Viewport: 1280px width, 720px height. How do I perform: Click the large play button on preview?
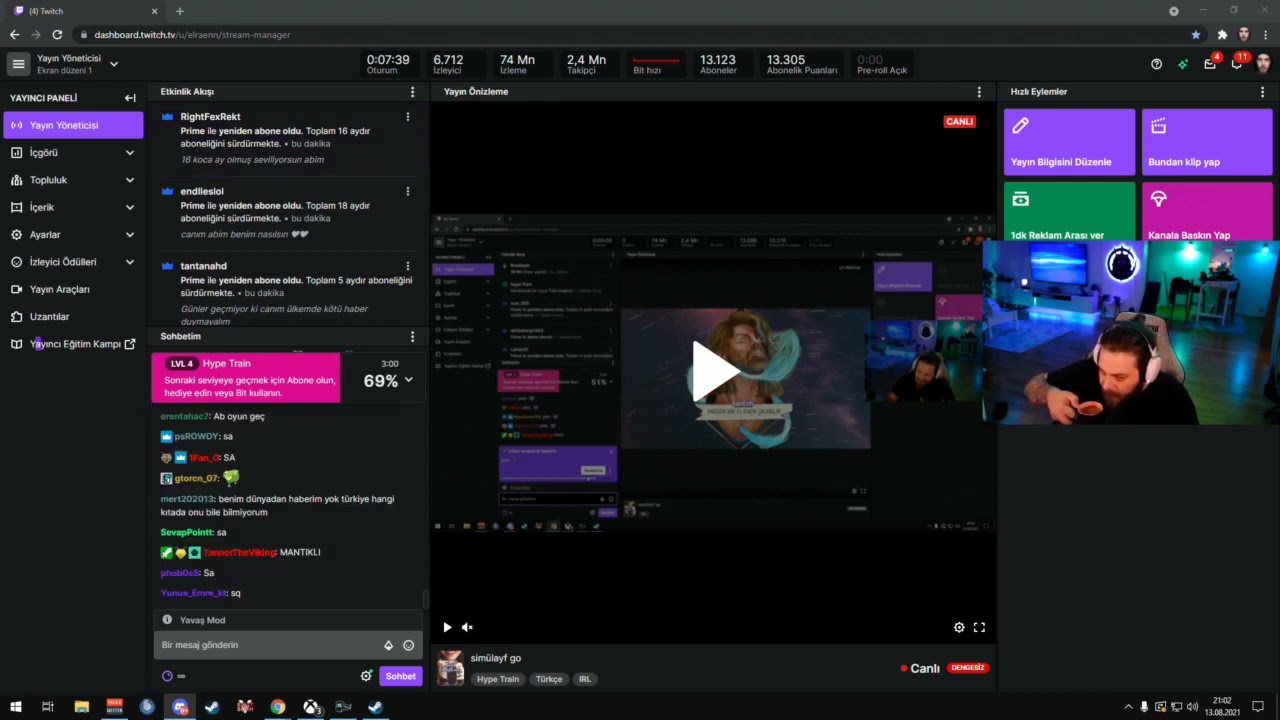tap(714, 371)
